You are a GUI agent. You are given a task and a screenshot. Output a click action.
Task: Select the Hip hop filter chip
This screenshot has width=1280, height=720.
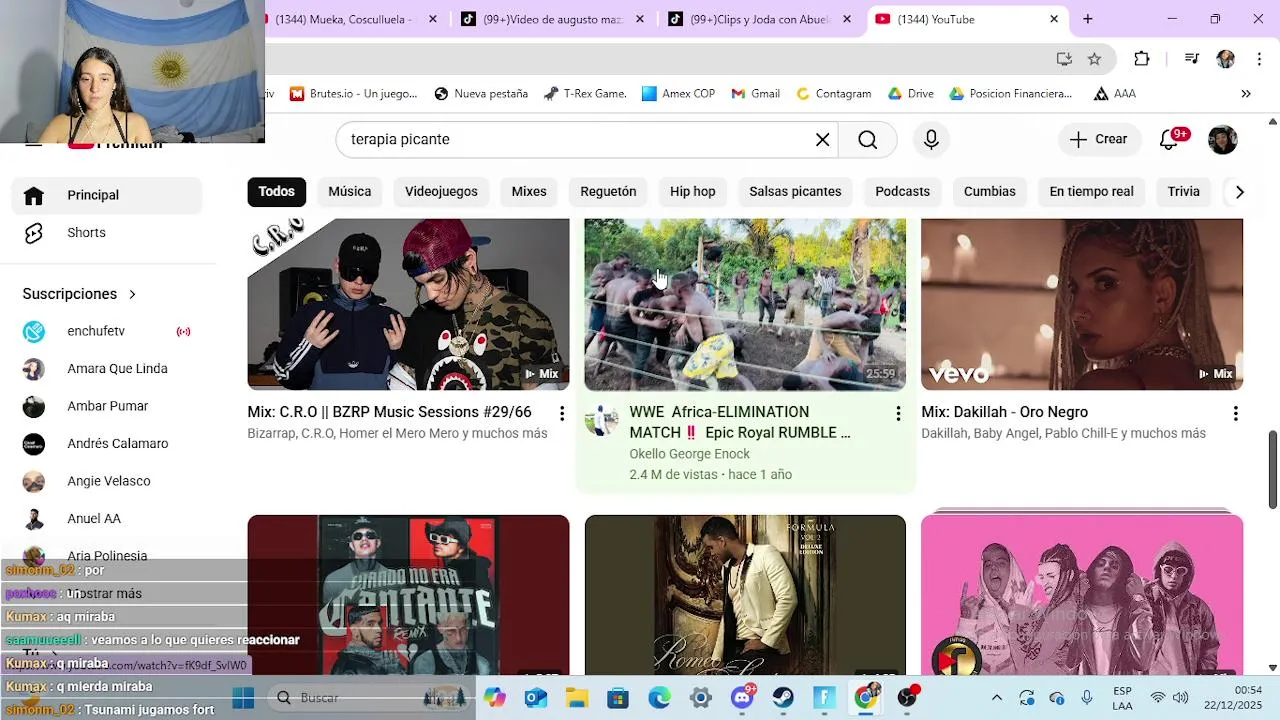pos(693,191)
